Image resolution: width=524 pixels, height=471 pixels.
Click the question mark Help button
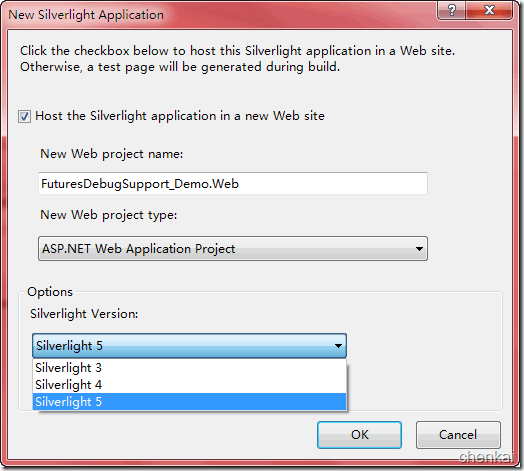click(x=451, y=11)
